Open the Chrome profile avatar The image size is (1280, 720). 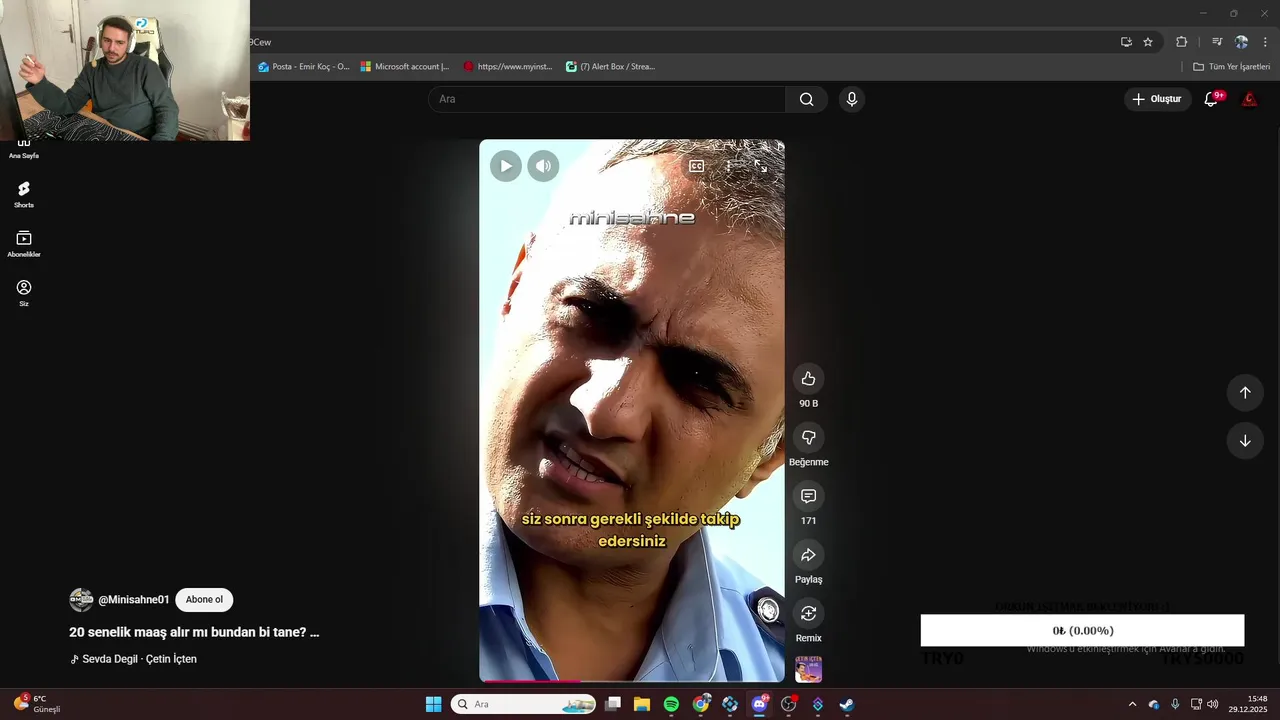pos(1241,42)
